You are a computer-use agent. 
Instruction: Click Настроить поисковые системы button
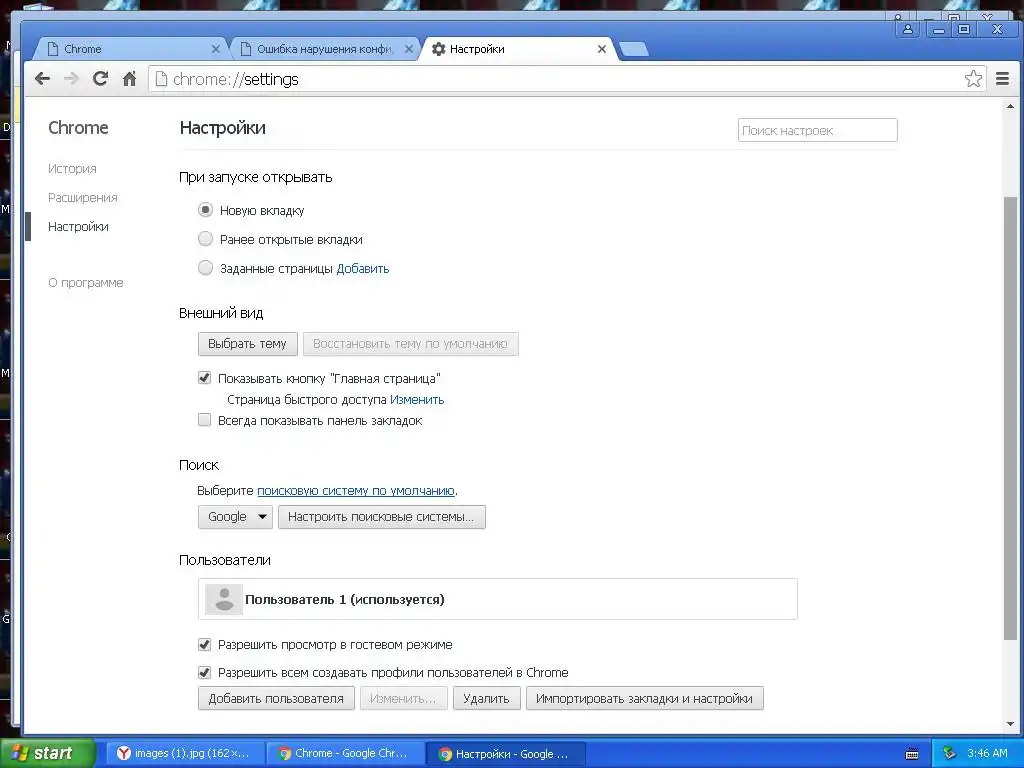(381, 517)
